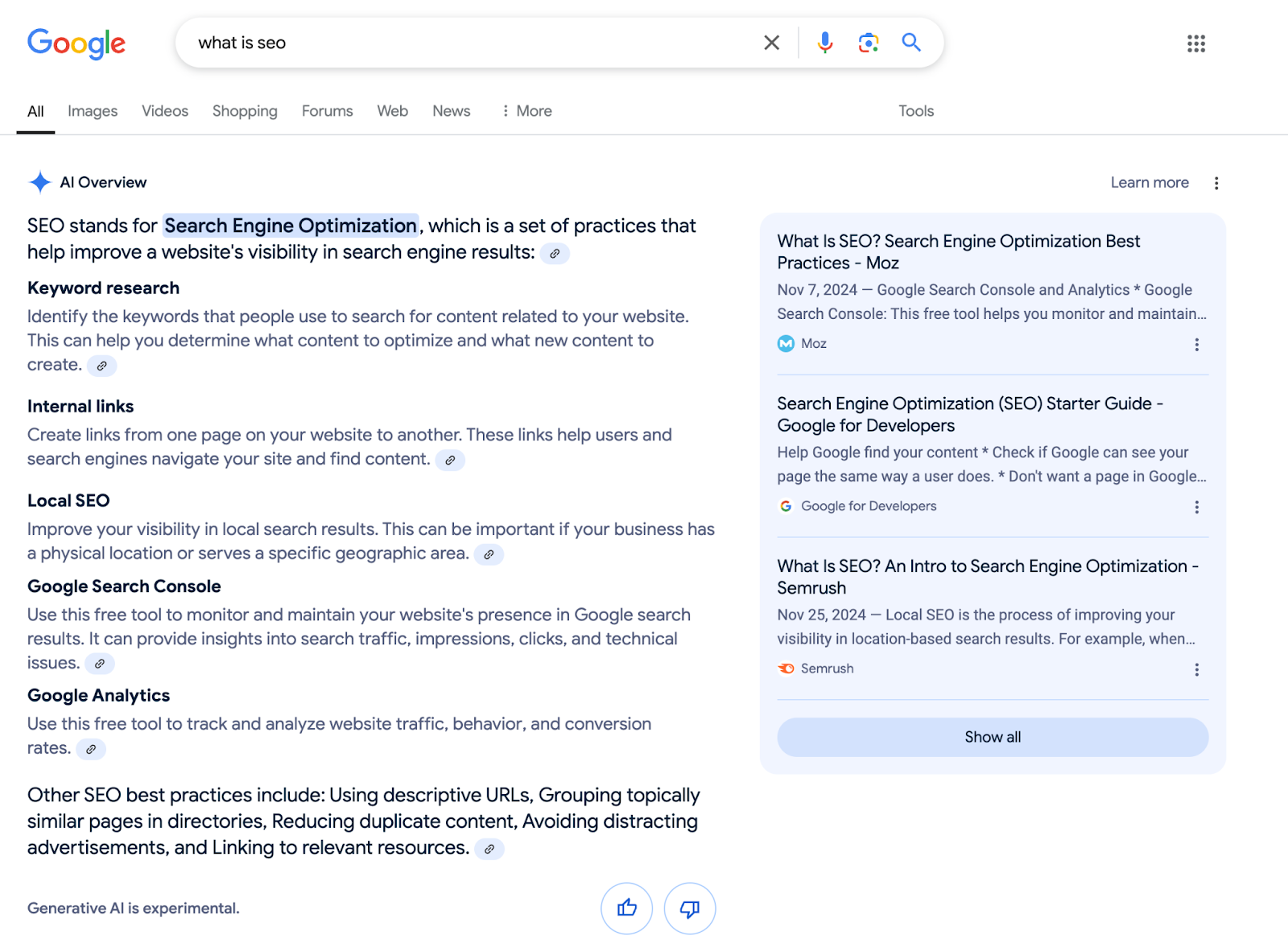Open Google Lens image search
1288x952 pixels.
click(x=868, y=43)
